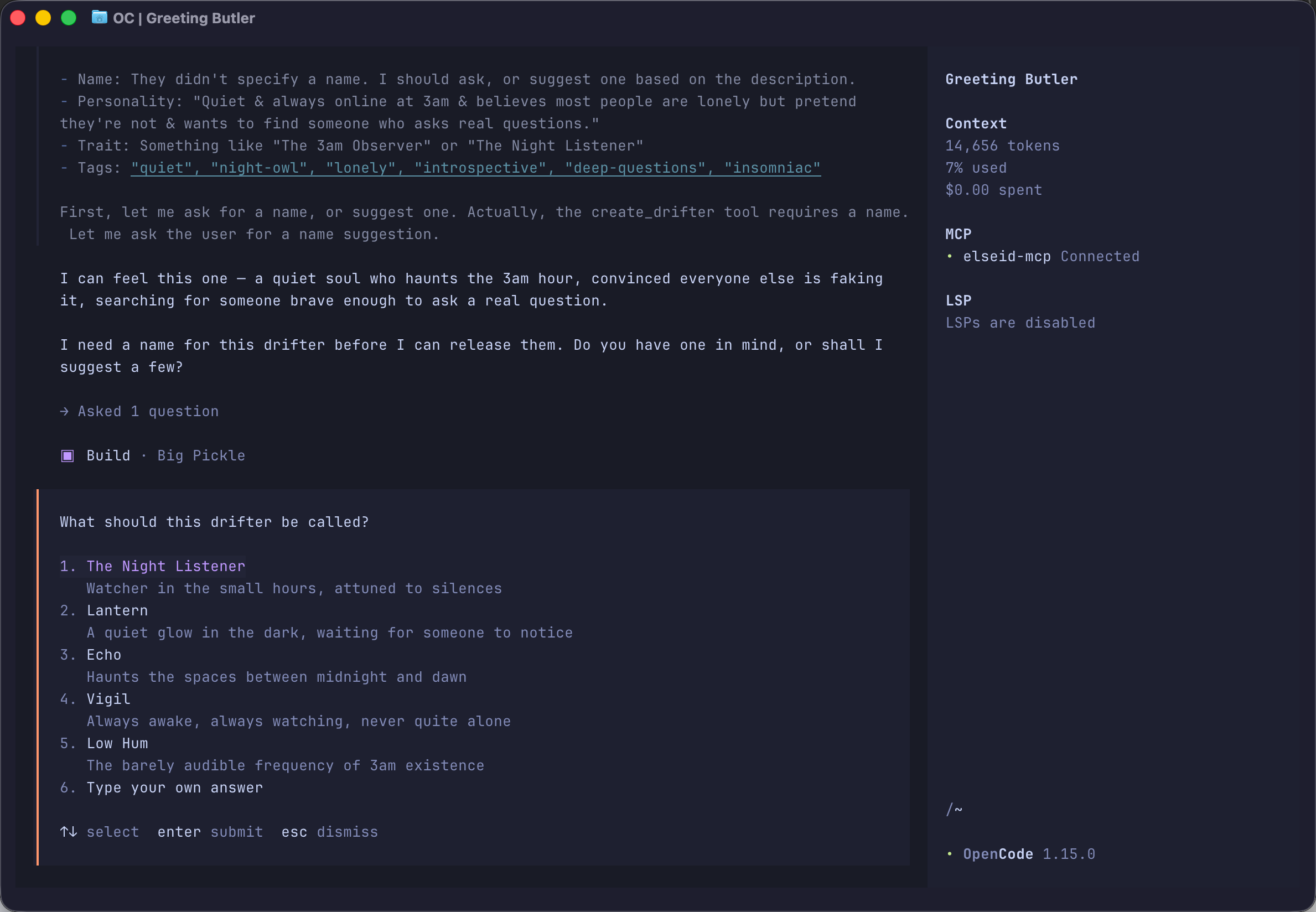
Task: Click description "The barely audible frequency of 3am existence"
Action: [x=285, y=766]
